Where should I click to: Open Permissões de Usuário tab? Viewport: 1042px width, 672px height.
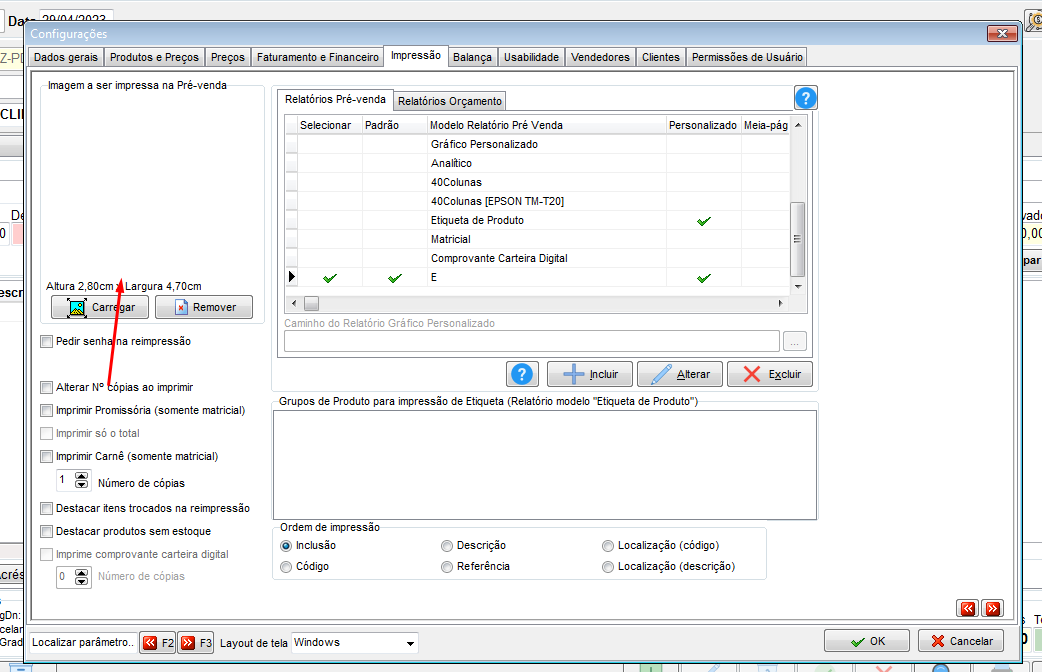point(747,57)
